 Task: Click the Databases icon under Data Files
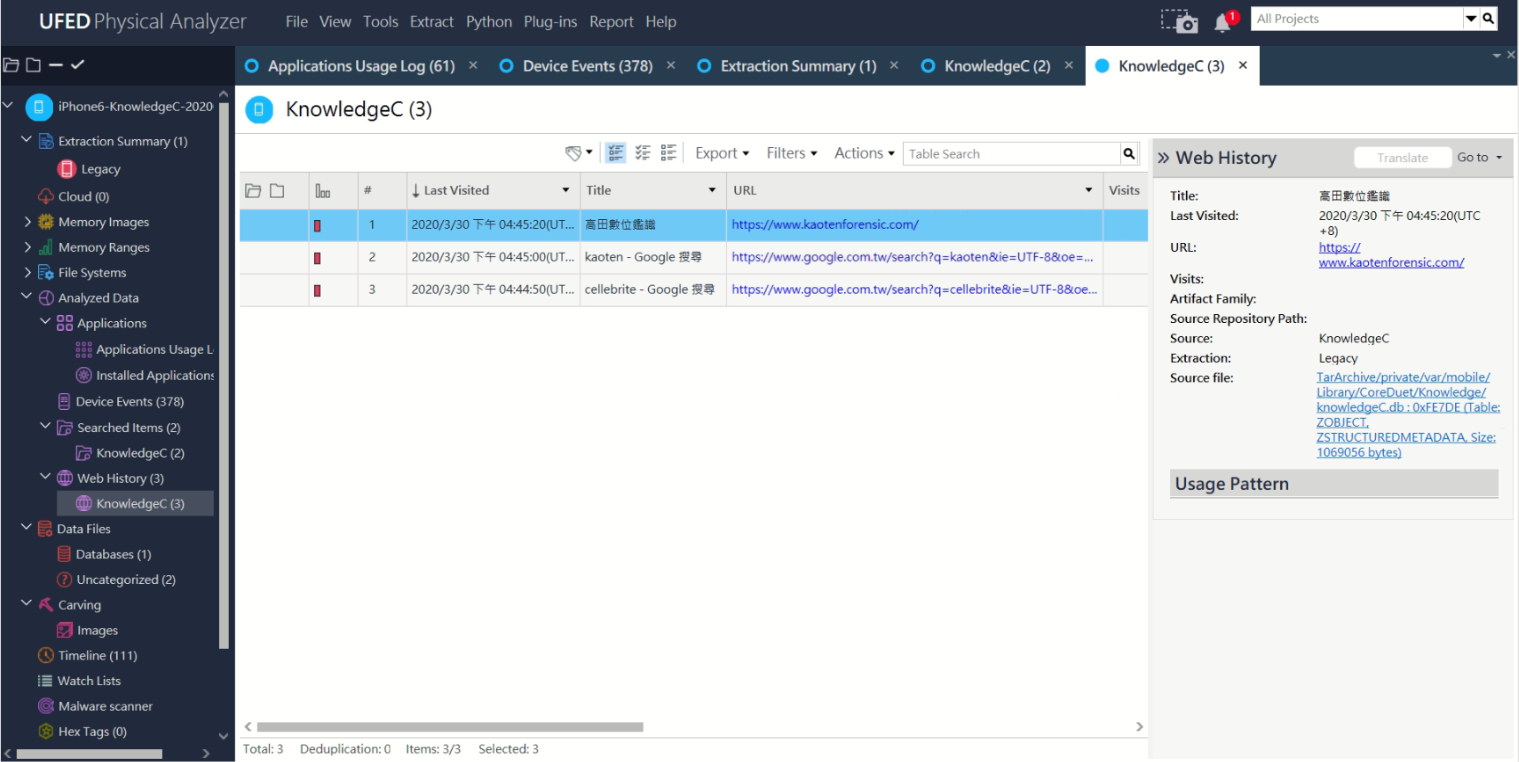click(65, 554)
